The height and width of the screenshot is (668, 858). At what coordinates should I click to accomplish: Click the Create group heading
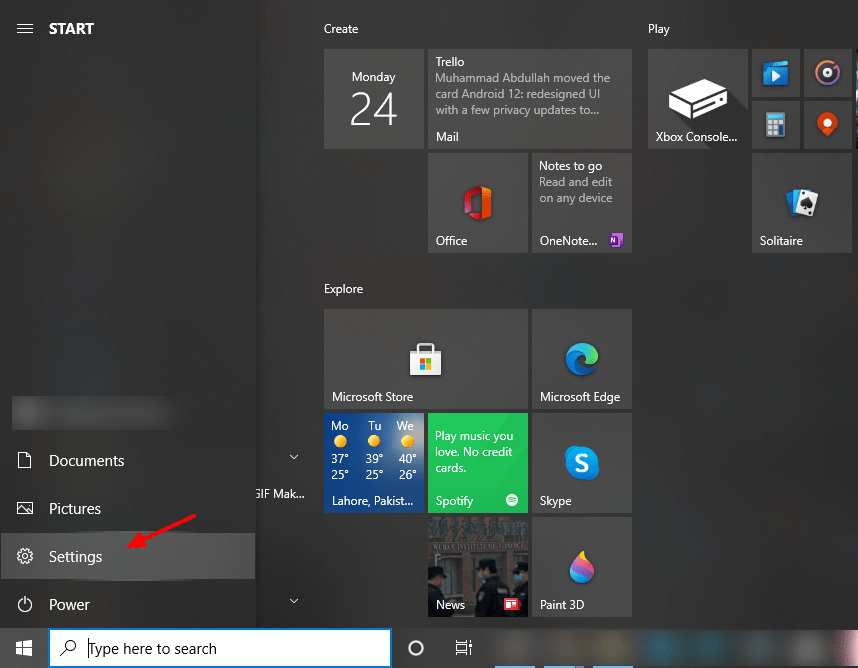click(x=341, y=29)
